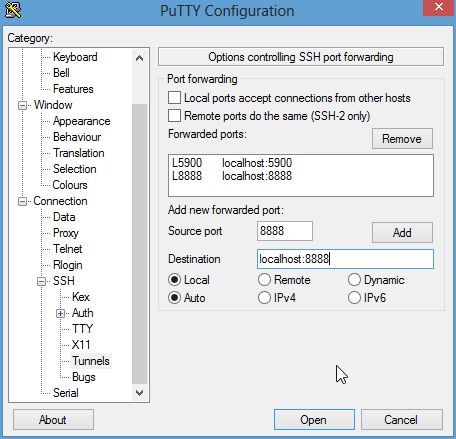Open the Selection category
456x439 pixels.
click(75, 169)
